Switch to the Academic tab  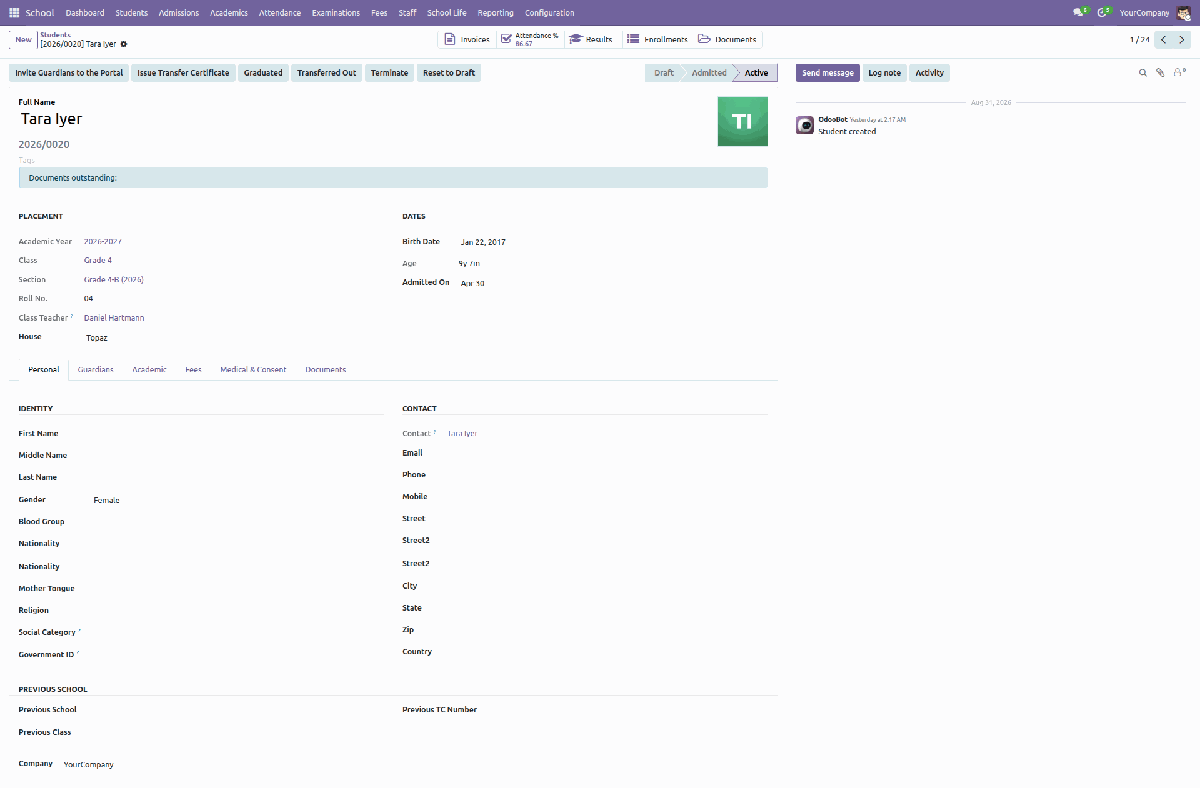click(x=149, y=369)
